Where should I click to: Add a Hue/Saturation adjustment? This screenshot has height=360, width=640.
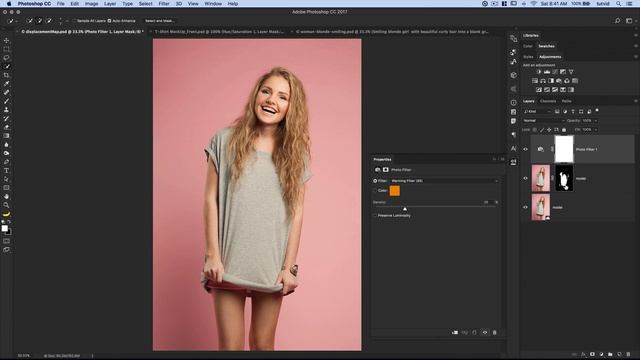click(x=535, y=81)
